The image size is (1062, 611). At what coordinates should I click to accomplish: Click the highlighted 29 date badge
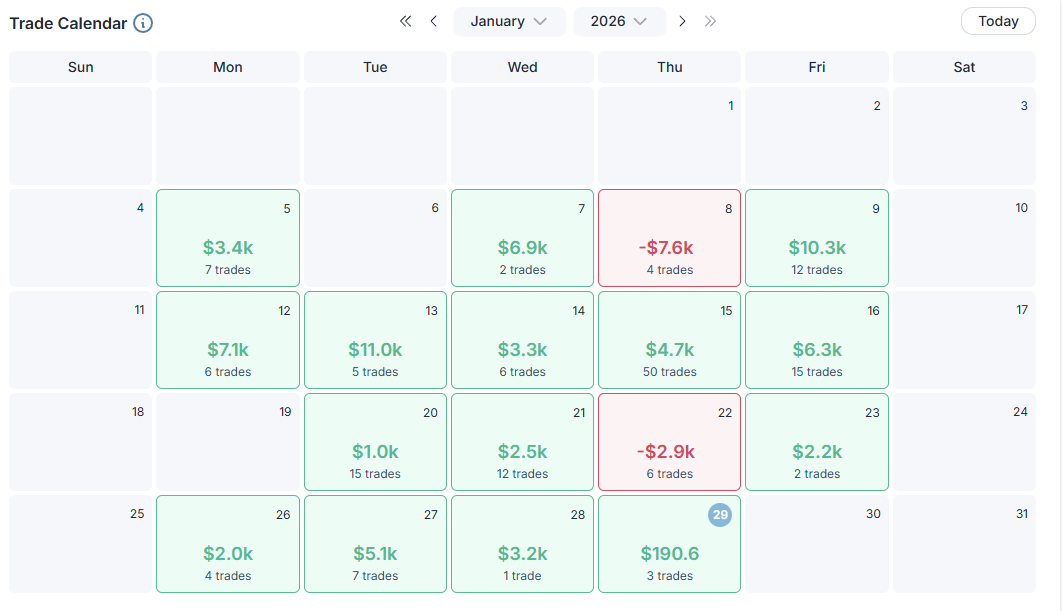720,515
